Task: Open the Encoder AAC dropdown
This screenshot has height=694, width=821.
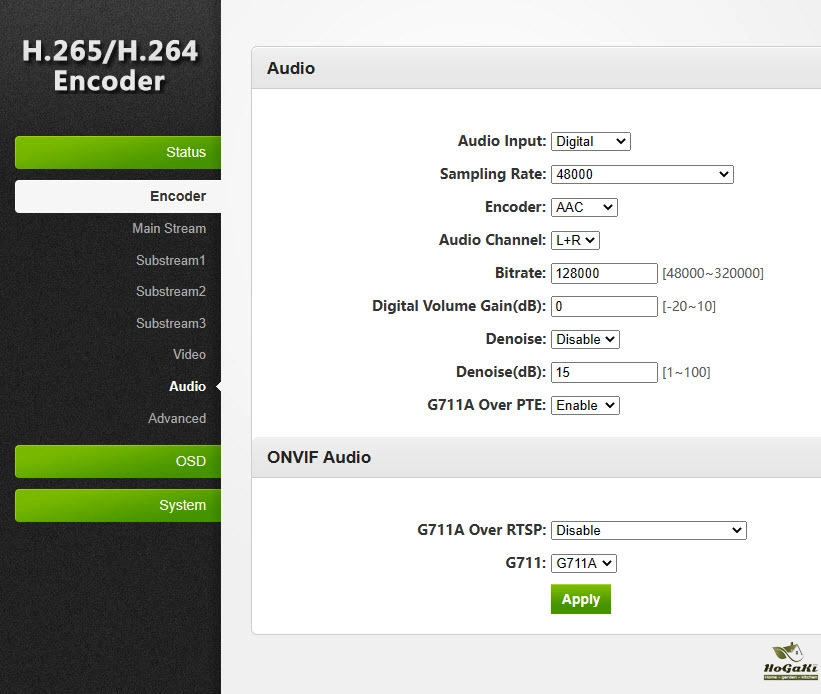Action: (x=584, y=207)
